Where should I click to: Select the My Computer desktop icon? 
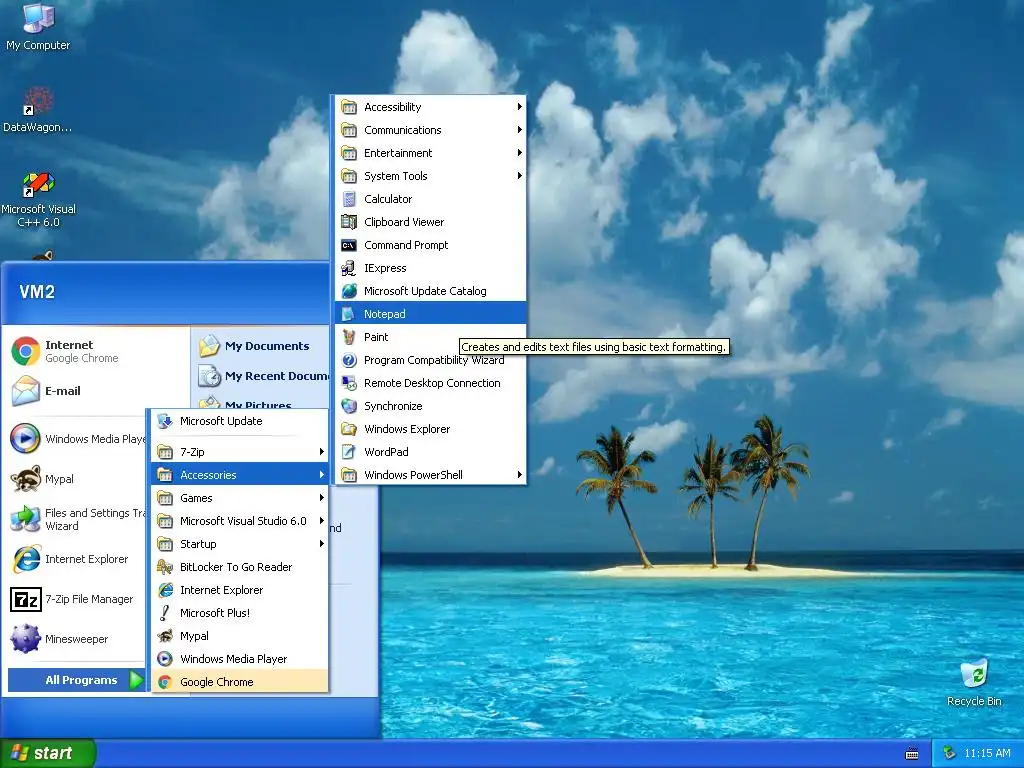click(38, 26)
